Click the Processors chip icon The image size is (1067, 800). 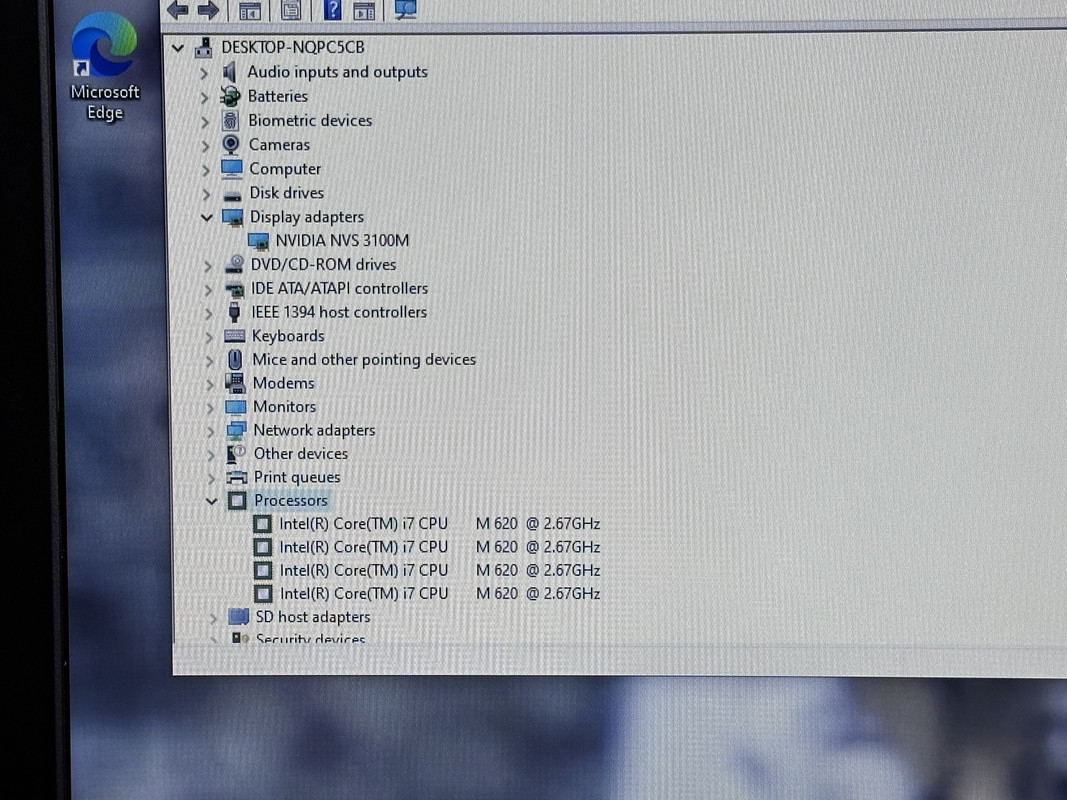[237, 501]
